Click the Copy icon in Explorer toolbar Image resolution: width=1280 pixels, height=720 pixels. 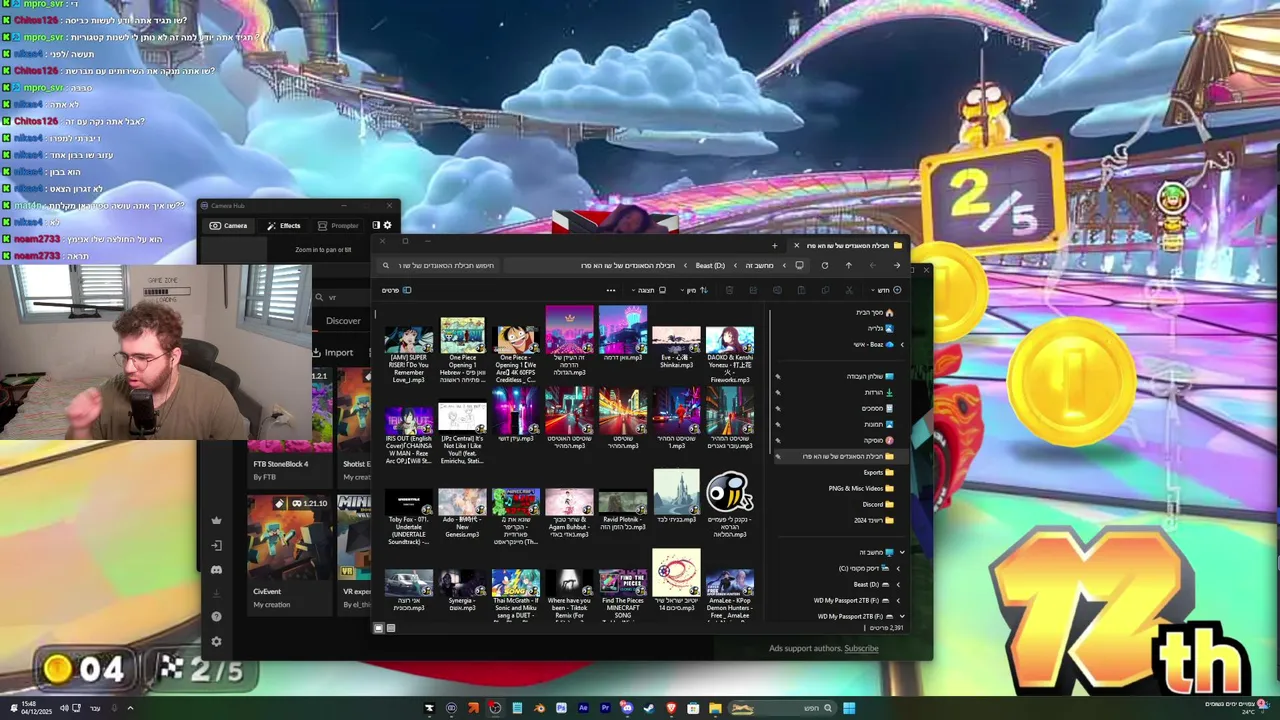[825, 290]
